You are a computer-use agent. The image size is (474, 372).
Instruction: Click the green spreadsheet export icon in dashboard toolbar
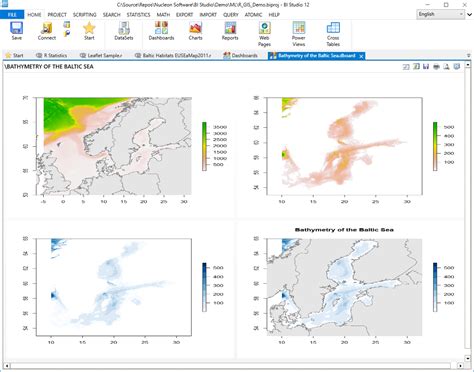(x=416, y=67)
